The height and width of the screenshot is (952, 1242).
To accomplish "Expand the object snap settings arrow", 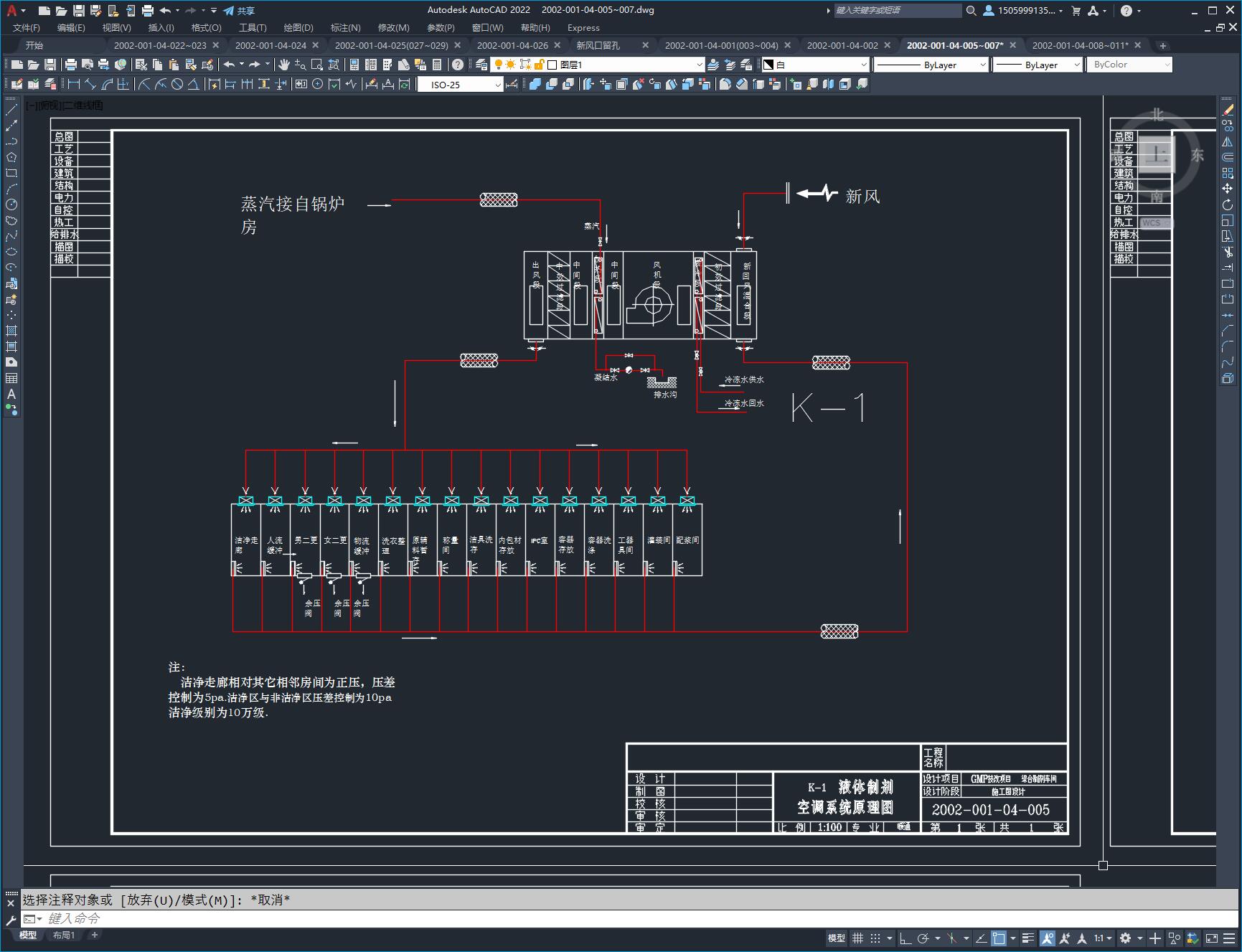I will coord(1013,938).
